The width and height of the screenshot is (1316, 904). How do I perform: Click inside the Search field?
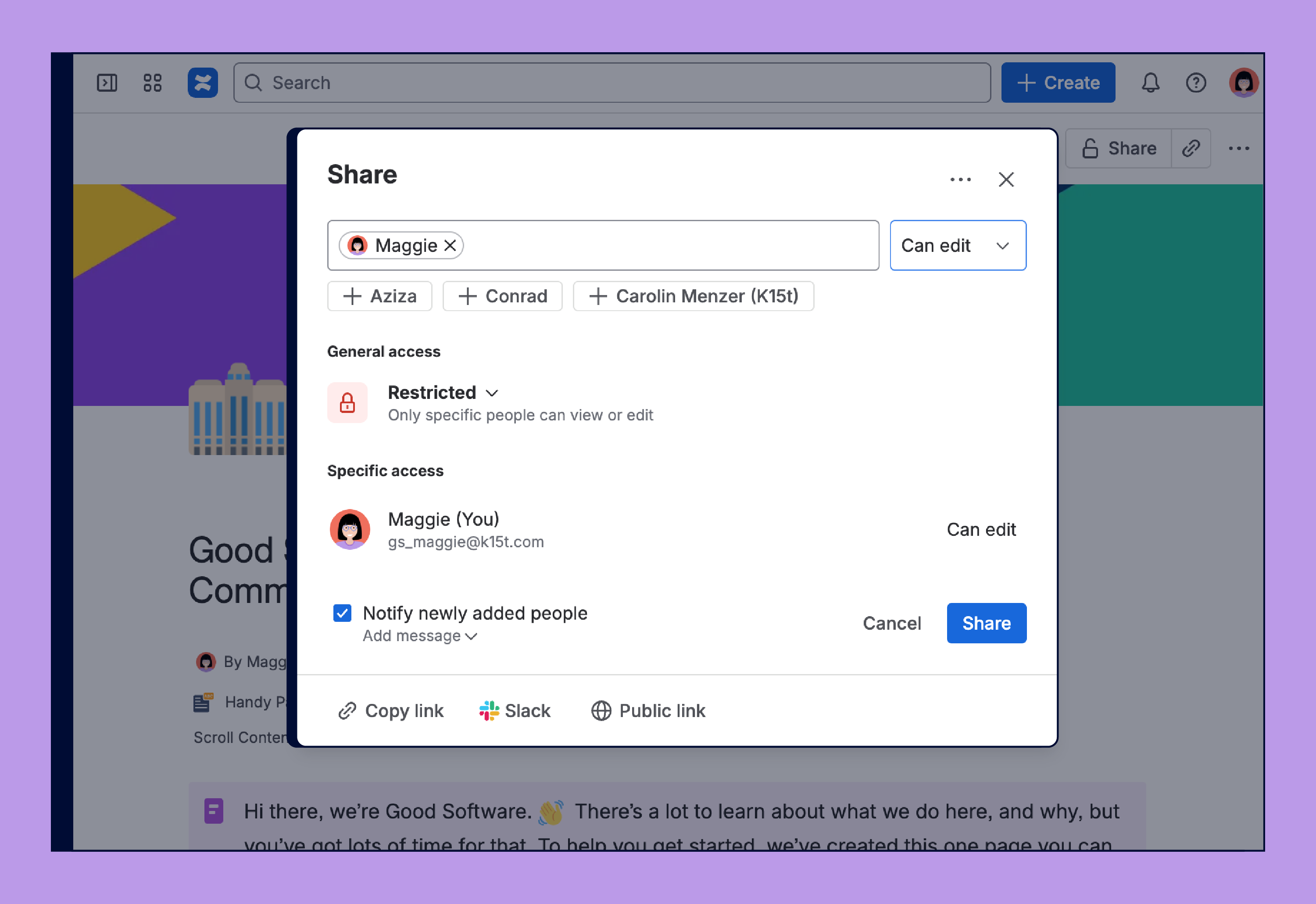coord(611,83)
